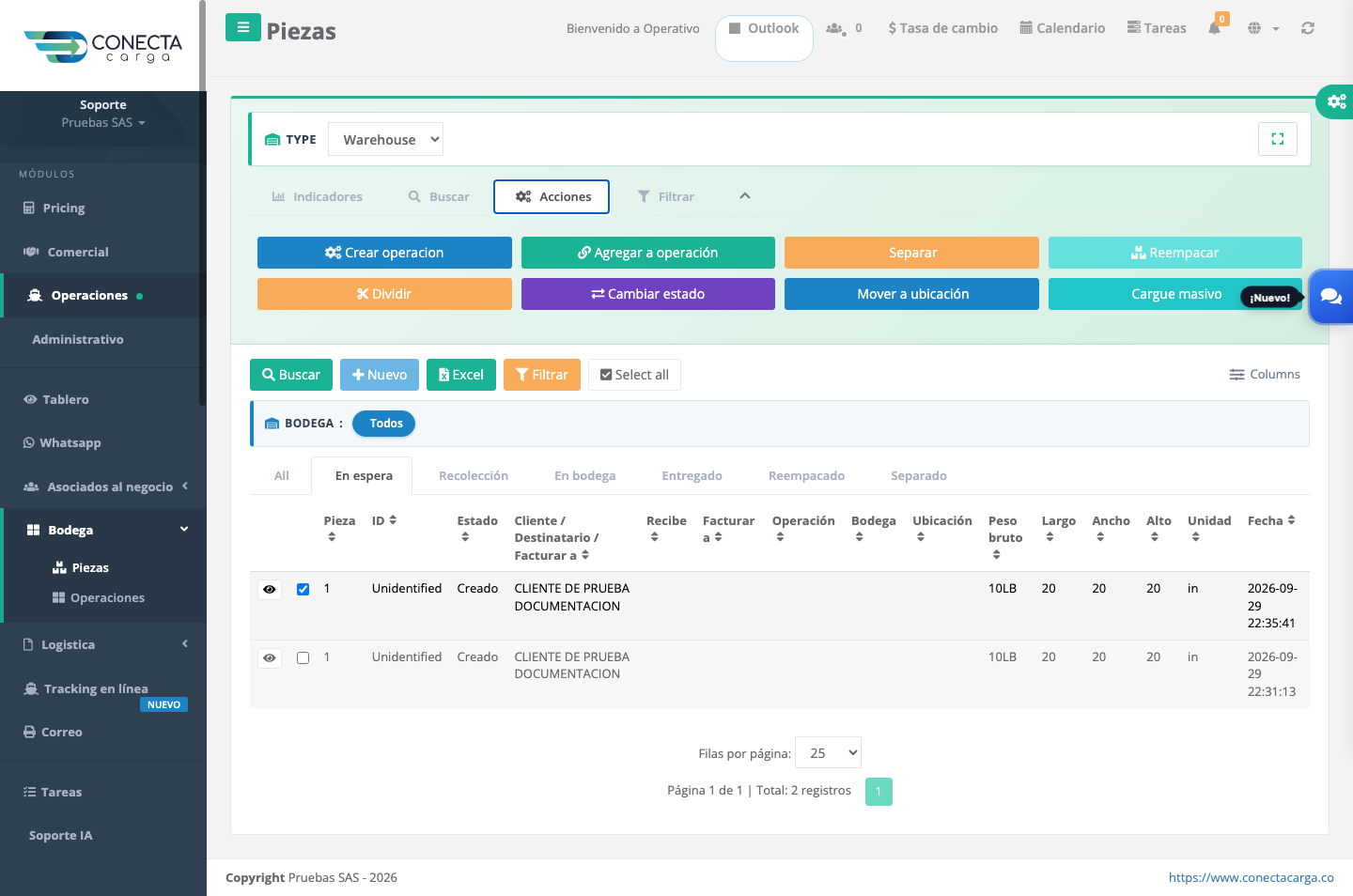Click the Dividir scissors button

point(384,294)
